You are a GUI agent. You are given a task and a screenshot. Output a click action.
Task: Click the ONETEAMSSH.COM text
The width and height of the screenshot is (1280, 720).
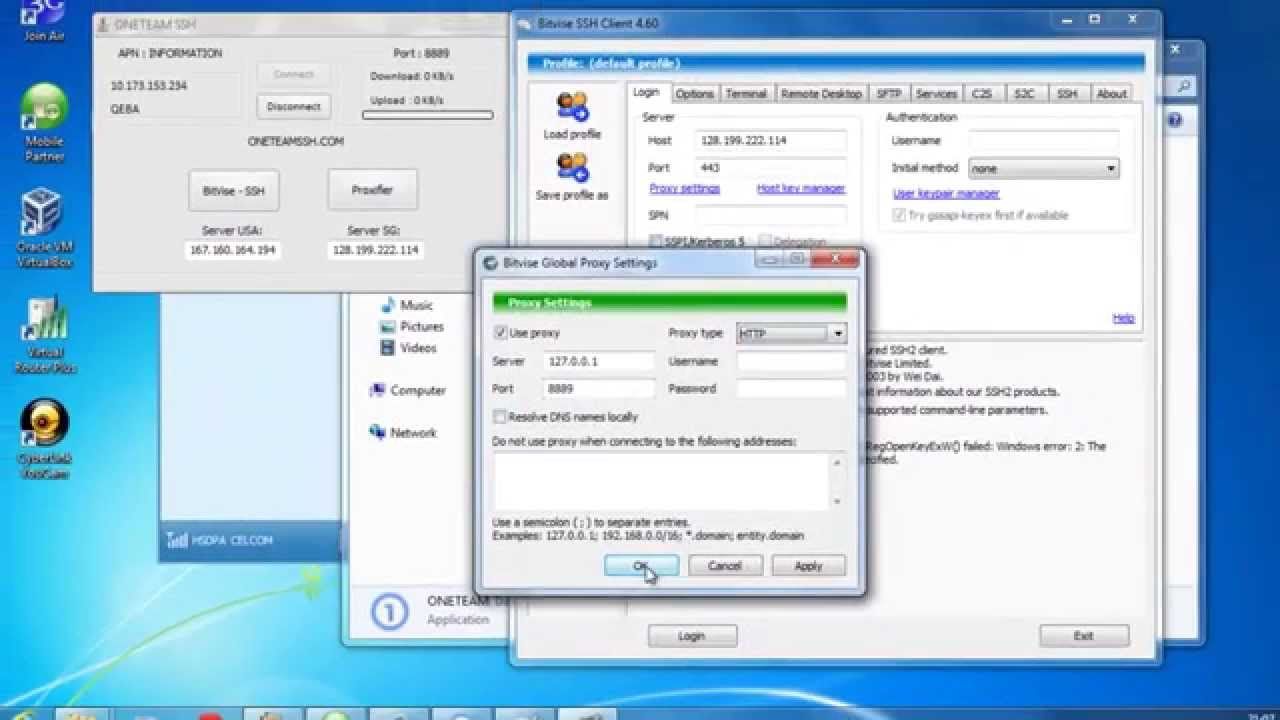(295, 142)
